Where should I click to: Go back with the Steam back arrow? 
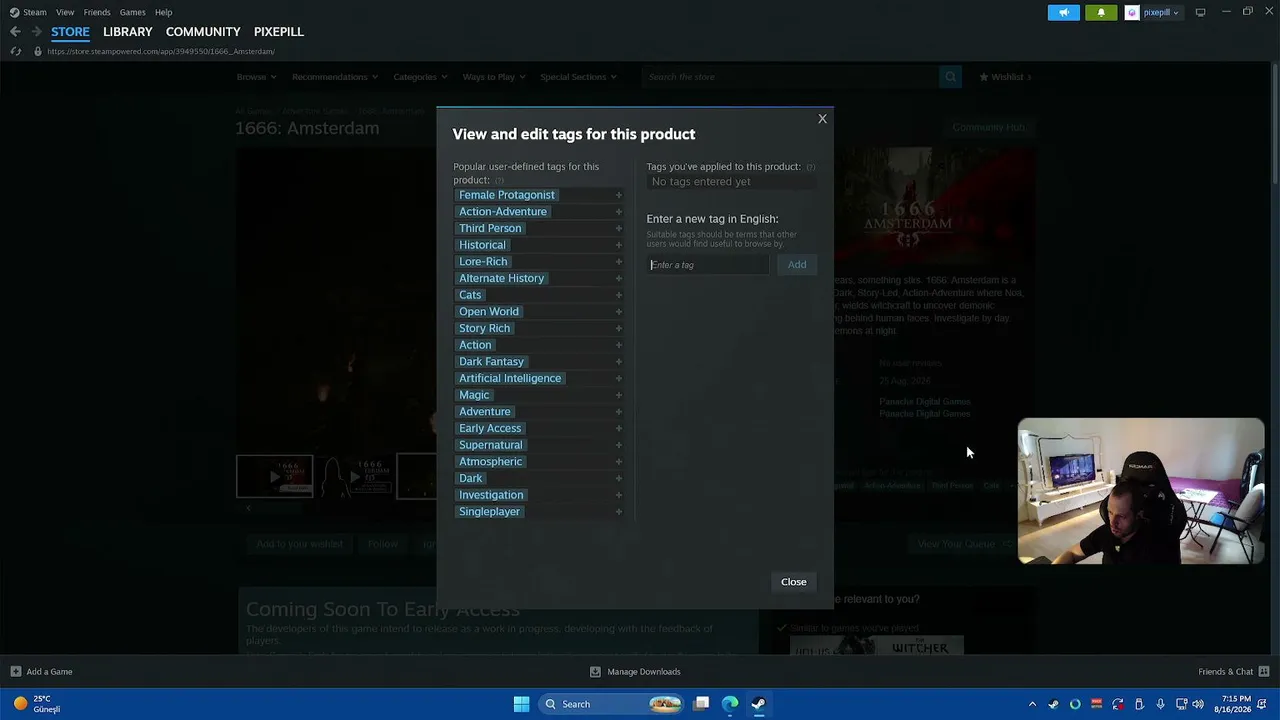tap(15, 32)
